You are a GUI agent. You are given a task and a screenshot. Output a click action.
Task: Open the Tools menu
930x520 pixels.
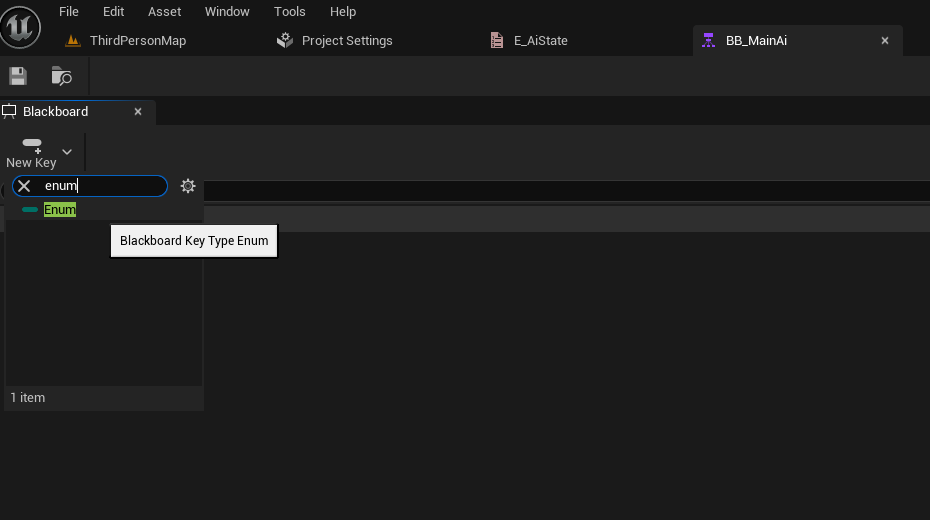(289, 12)
